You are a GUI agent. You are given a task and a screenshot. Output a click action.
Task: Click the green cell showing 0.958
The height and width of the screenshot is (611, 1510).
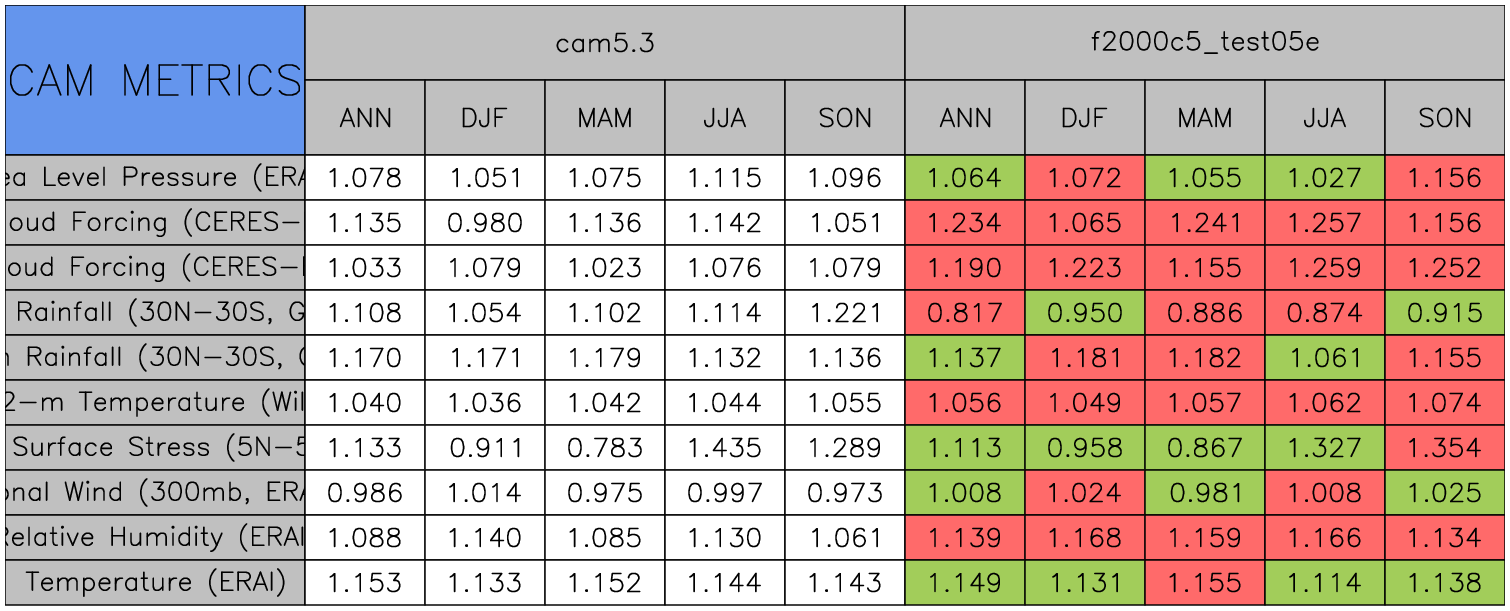tap(1085, 447)
